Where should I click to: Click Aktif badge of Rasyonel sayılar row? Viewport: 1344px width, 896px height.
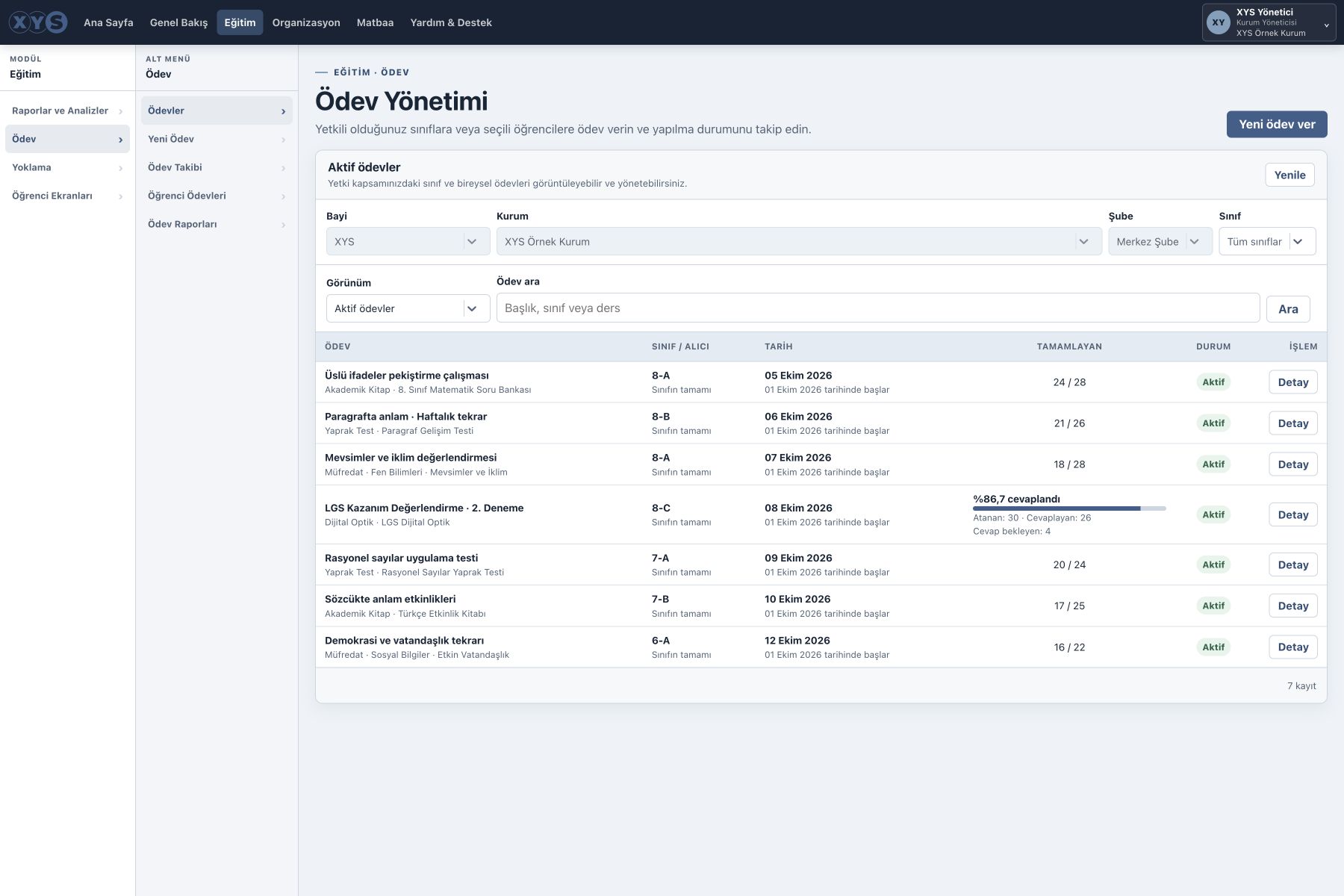point(1213,564)
